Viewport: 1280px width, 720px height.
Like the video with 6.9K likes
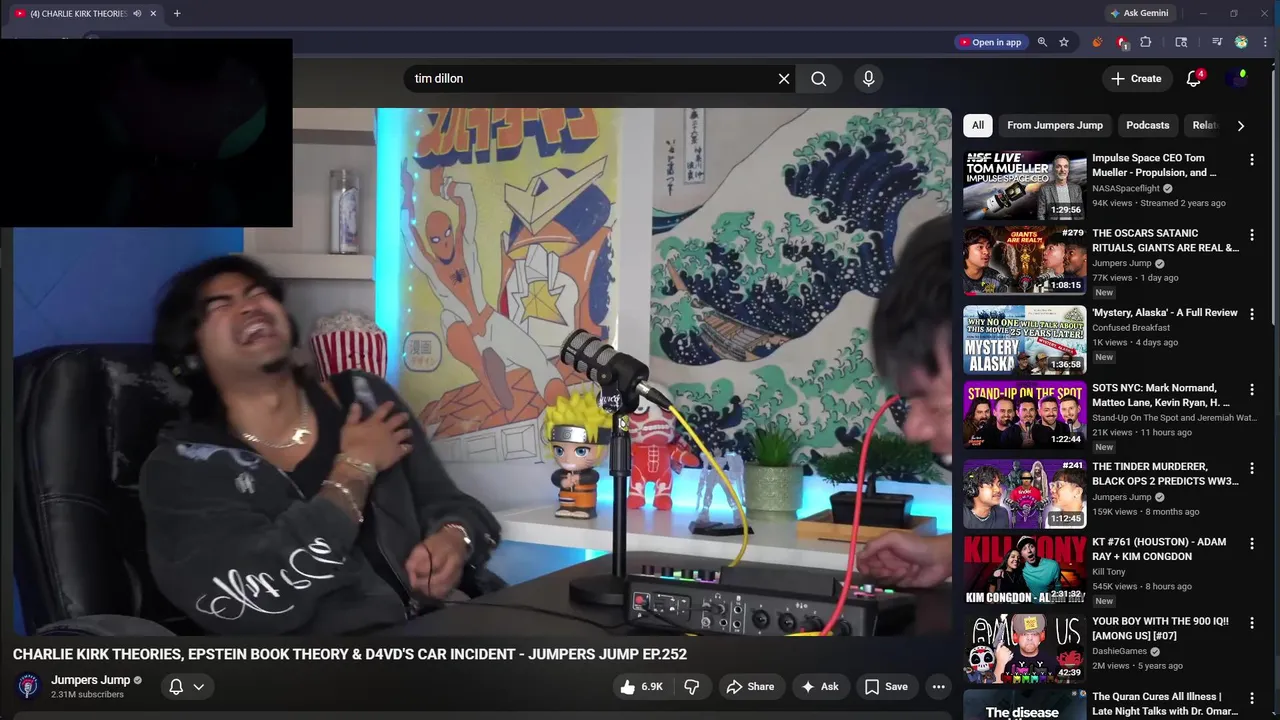click(641, 687)
